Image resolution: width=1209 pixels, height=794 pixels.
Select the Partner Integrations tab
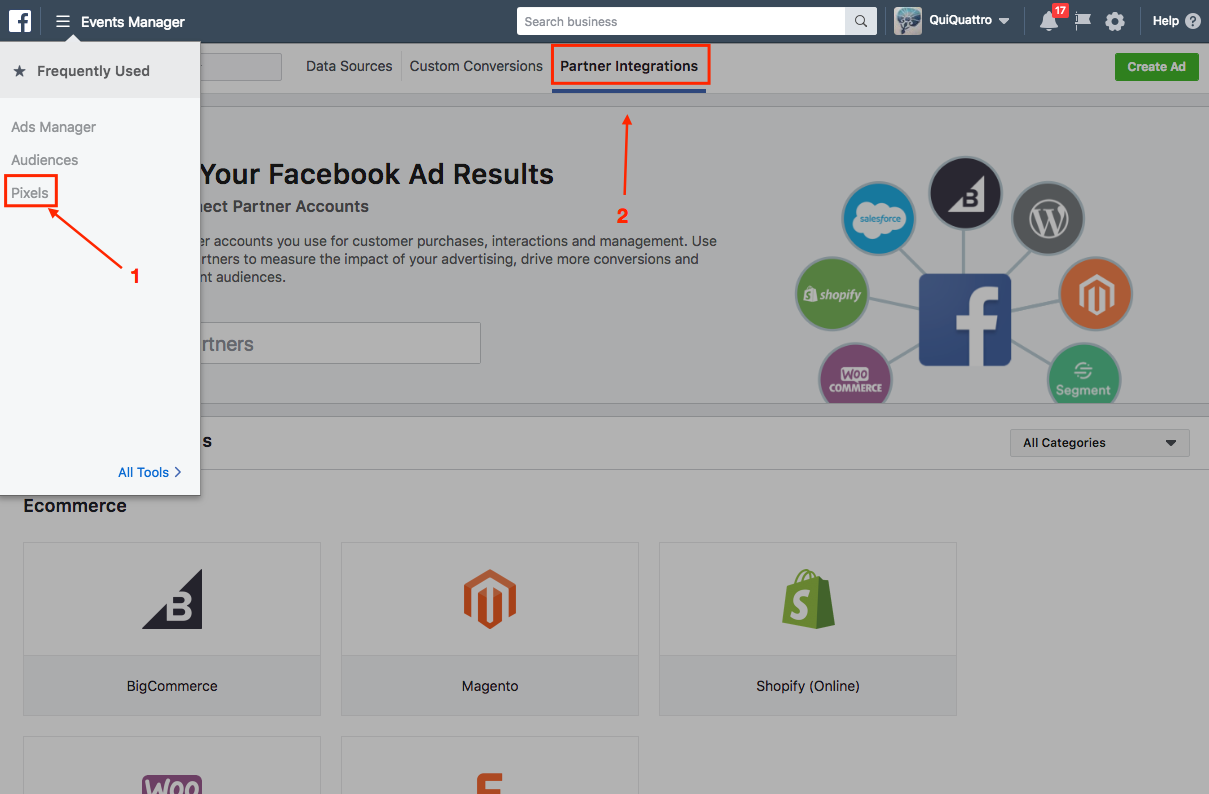click(629, 66)
